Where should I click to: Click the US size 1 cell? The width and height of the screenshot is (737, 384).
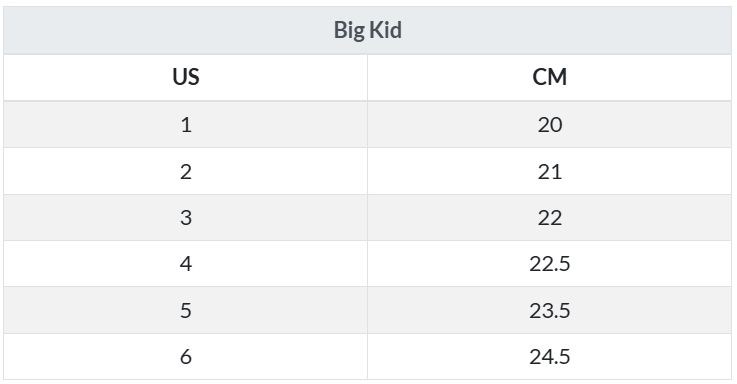point(185,125)
